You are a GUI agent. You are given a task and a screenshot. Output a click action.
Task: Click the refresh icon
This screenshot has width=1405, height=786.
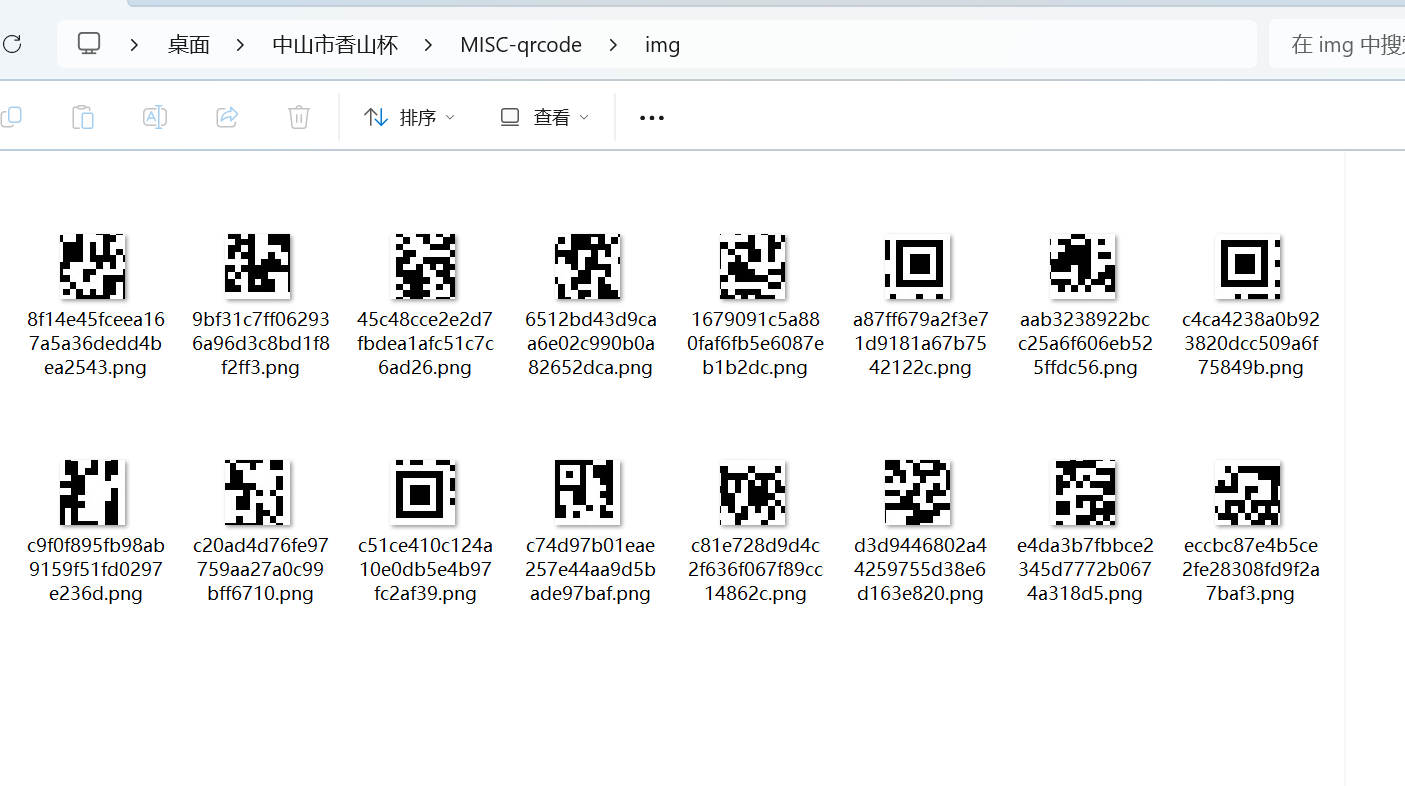point(12,44)
